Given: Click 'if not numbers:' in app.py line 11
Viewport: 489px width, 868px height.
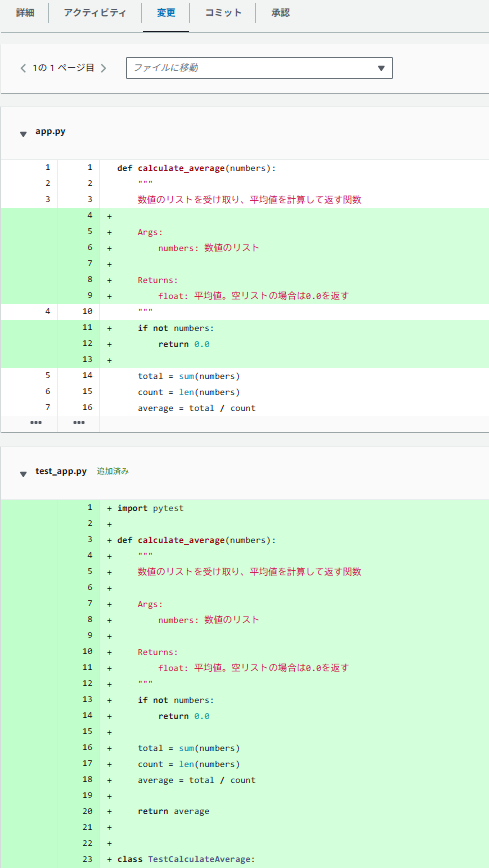Looking at the screenshot, I should [x=176, y=329].
